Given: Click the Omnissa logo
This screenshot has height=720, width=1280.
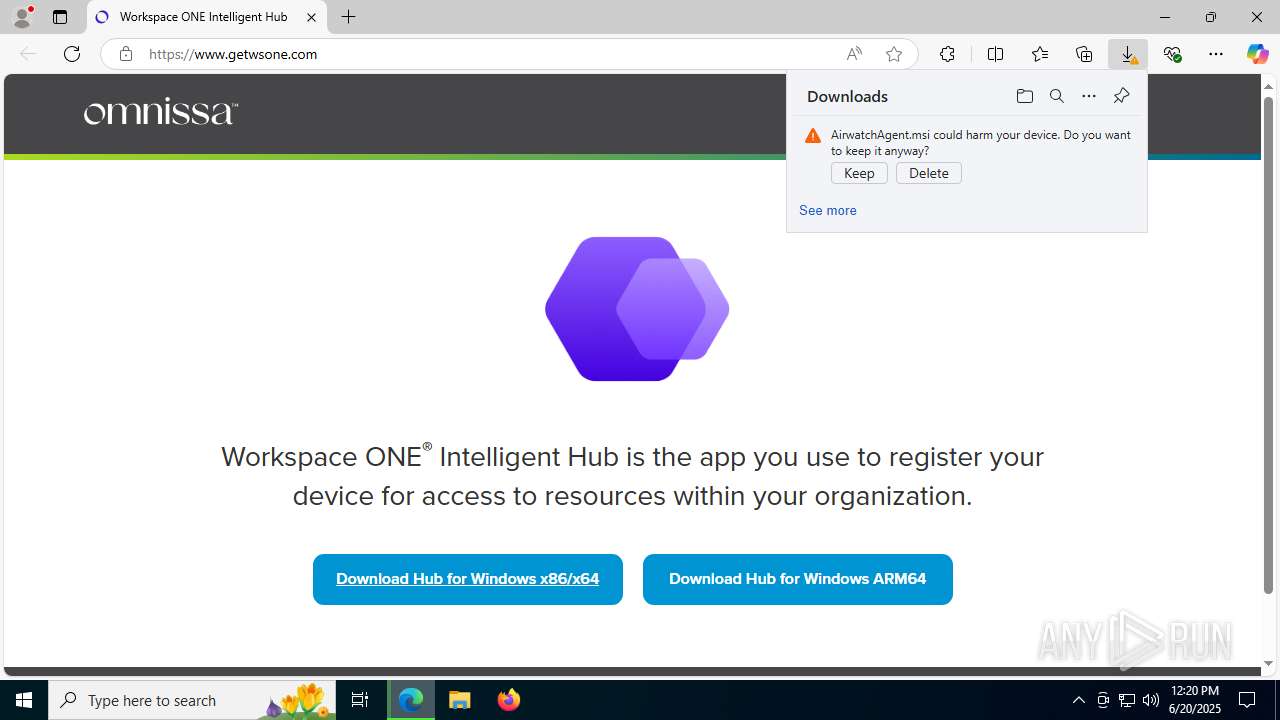Looking at the screenshot, I should click(x=161, y=112).
